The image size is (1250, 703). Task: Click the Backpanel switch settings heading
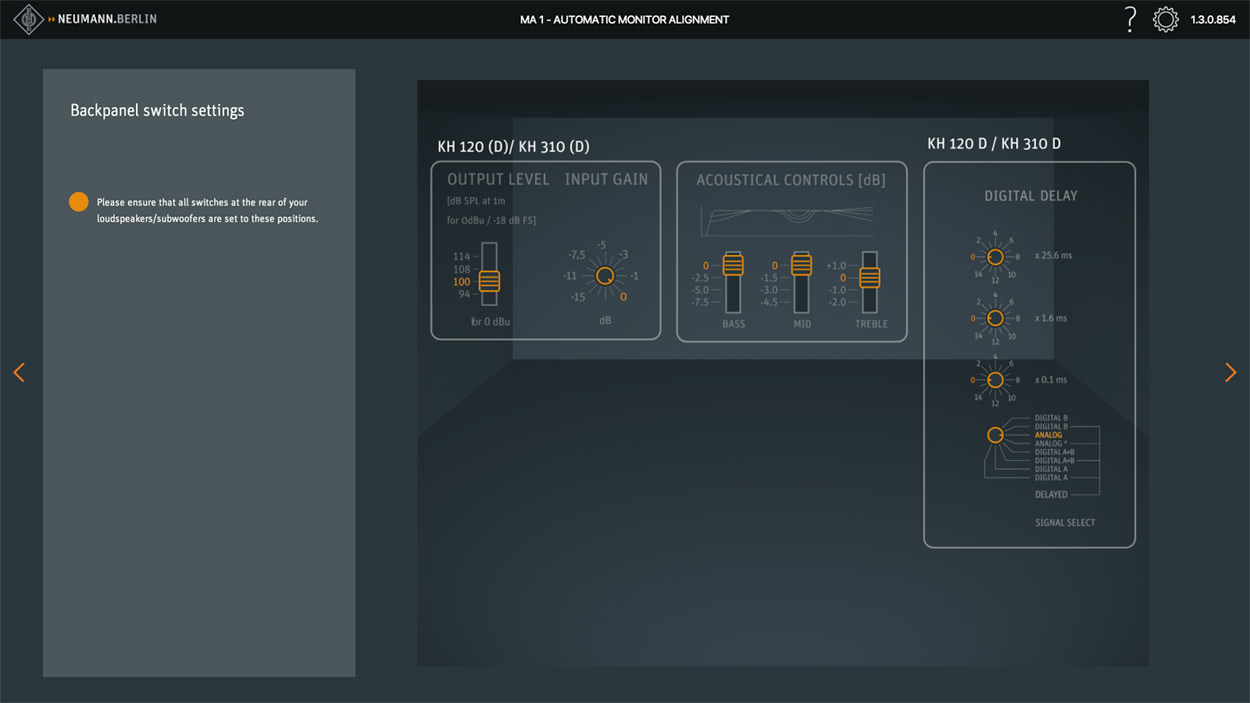coord(157,110)
